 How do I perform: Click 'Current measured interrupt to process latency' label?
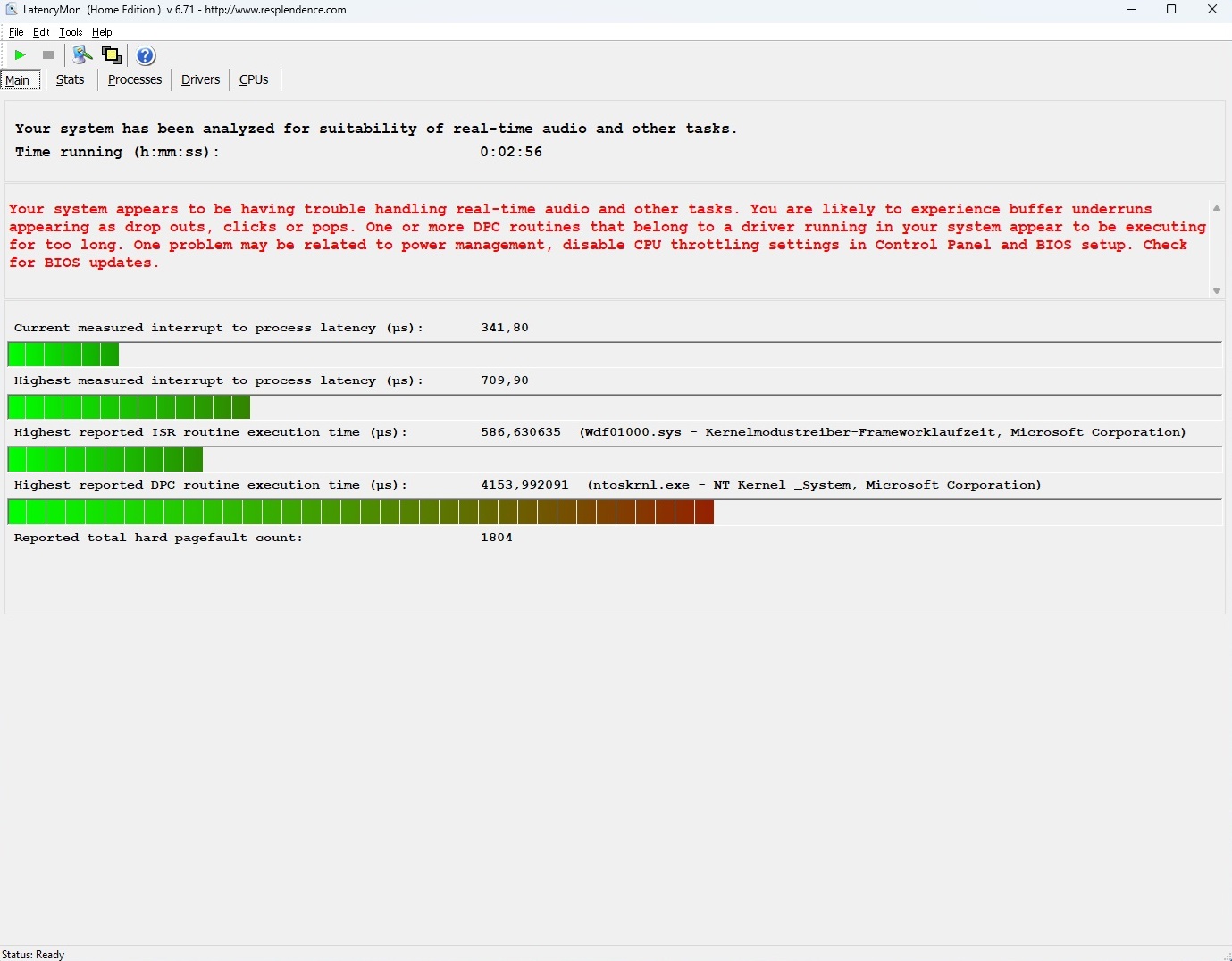pyautogui.click(x=219, y=328)
